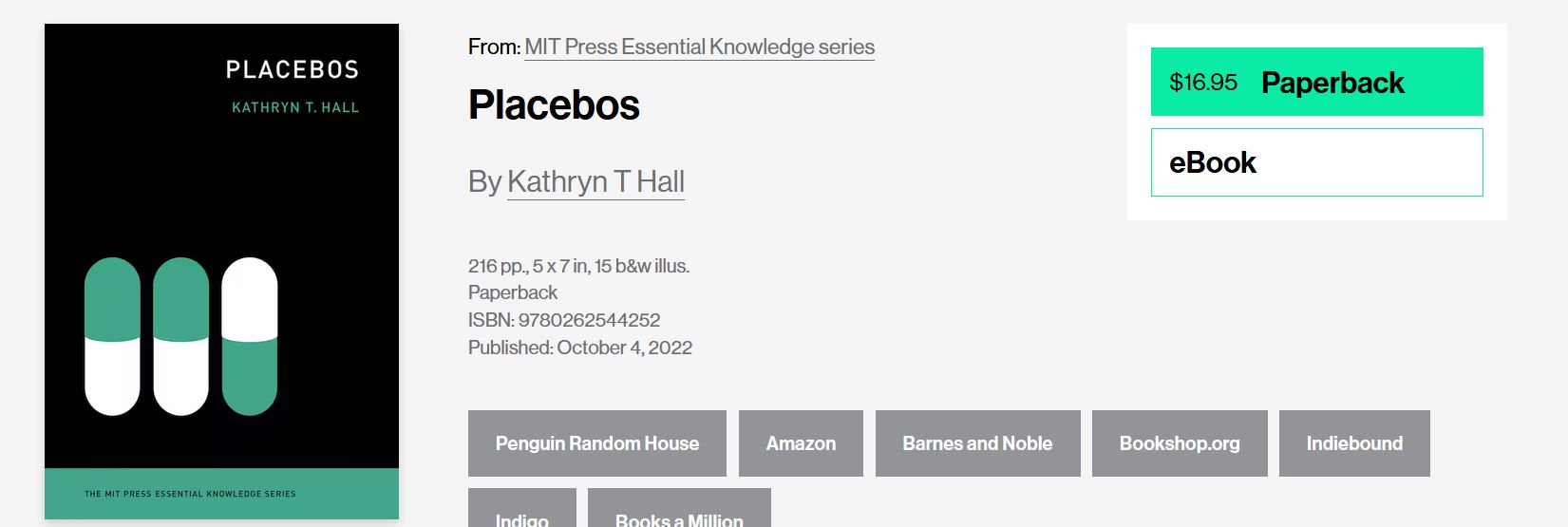Click the $16.95 price label
This screenshot has height=527, width=1568.
(x=1203, y=83)
